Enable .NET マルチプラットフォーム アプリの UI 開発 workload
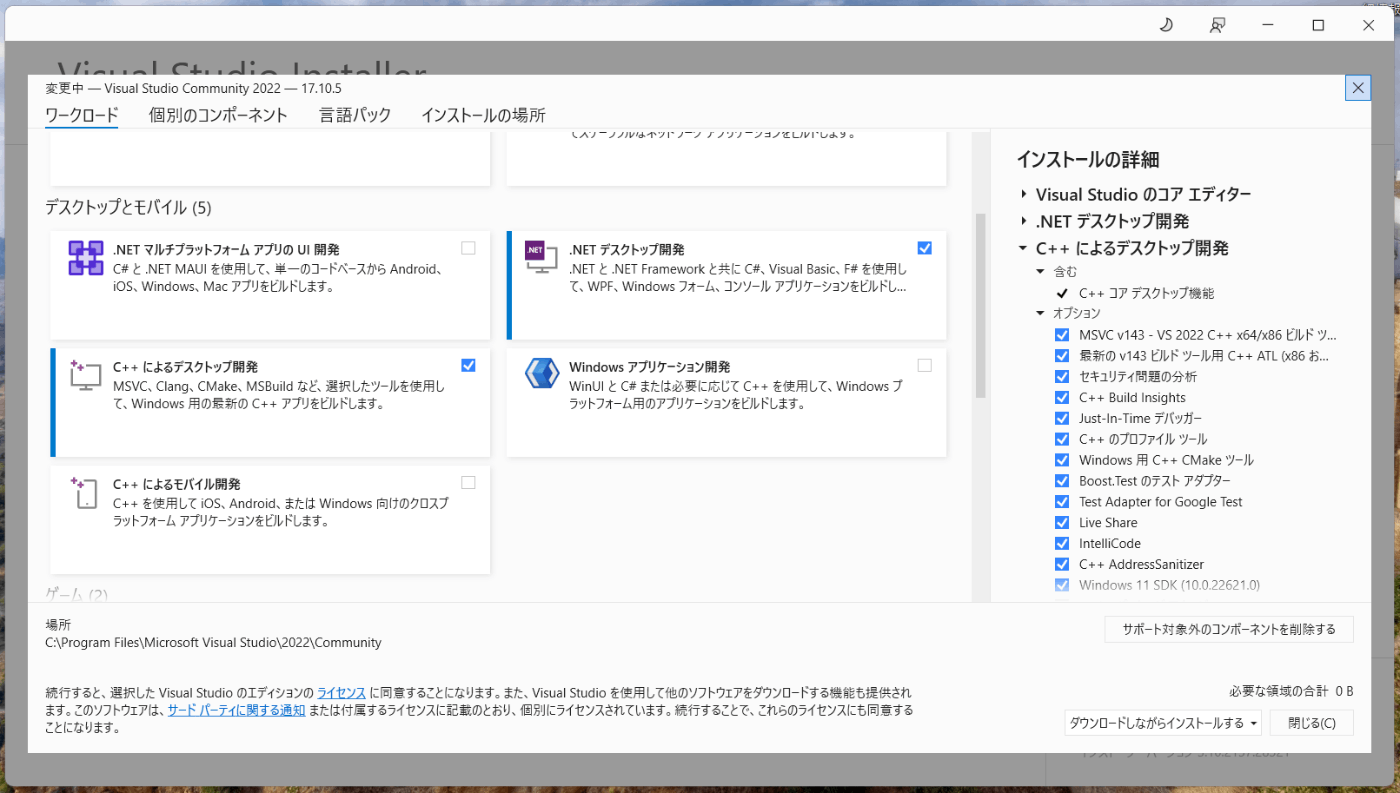This screenshot has height=793, width=1400. coord(468,248)
